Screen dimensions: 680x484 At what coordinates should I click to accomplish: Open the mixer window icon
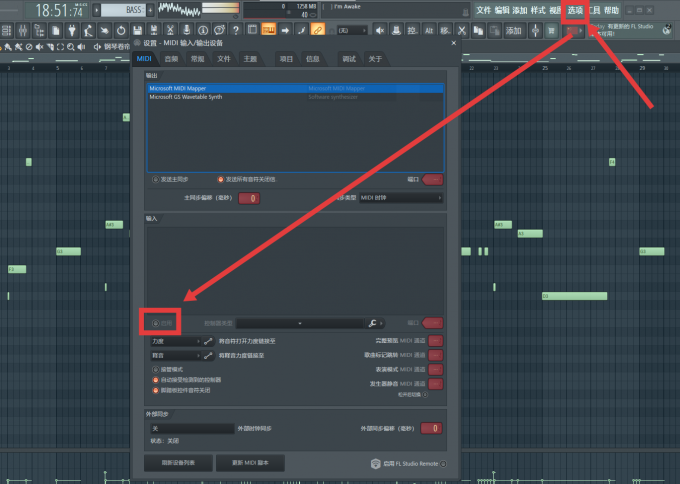[23, 30]
